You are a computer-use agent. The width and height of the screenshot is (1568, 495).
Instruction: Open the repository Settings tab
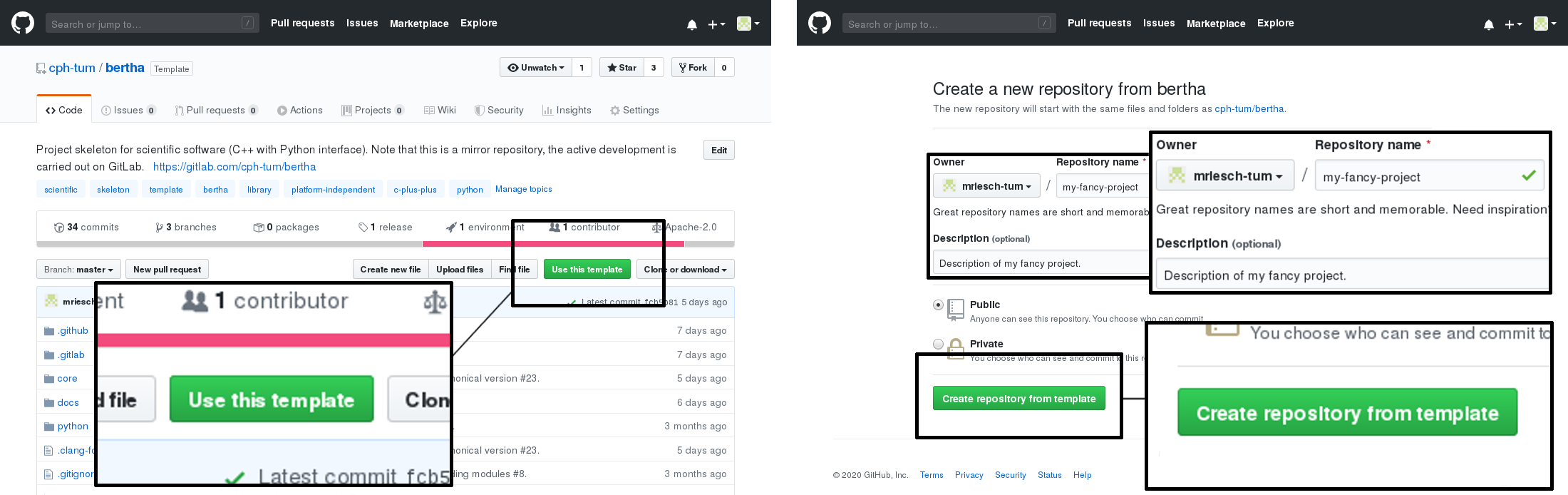(634, 111)
